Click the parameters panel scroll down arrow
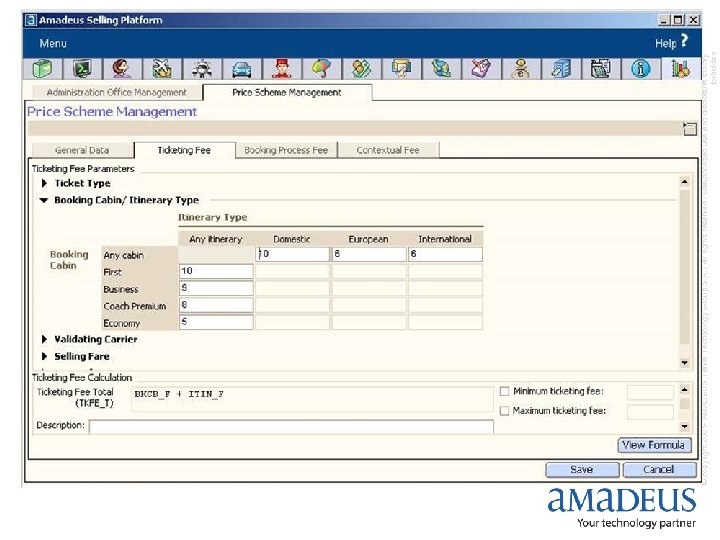 pyautogui.click(x=685, y=363)
